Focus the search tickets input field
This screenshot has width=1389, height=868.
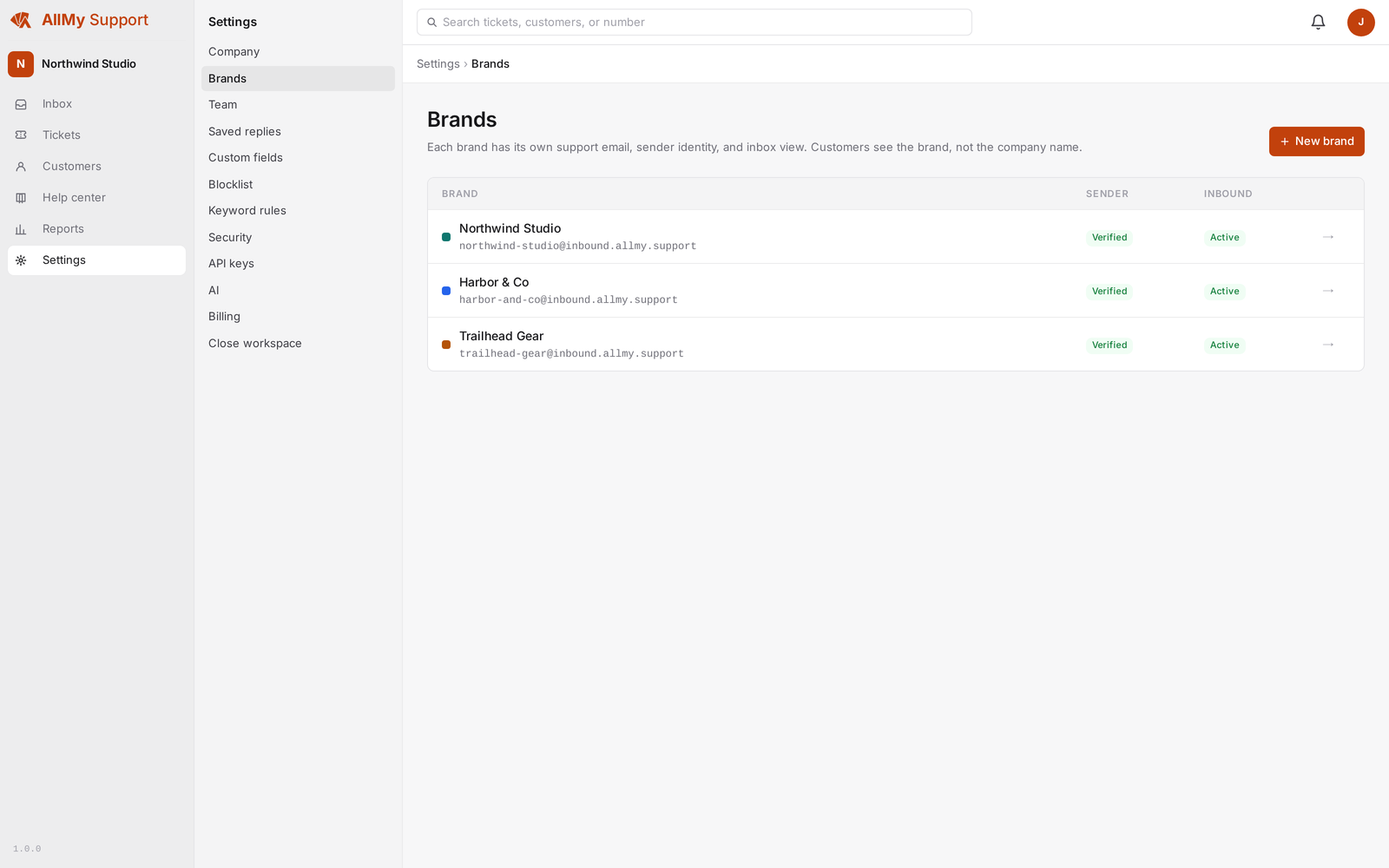694,23
